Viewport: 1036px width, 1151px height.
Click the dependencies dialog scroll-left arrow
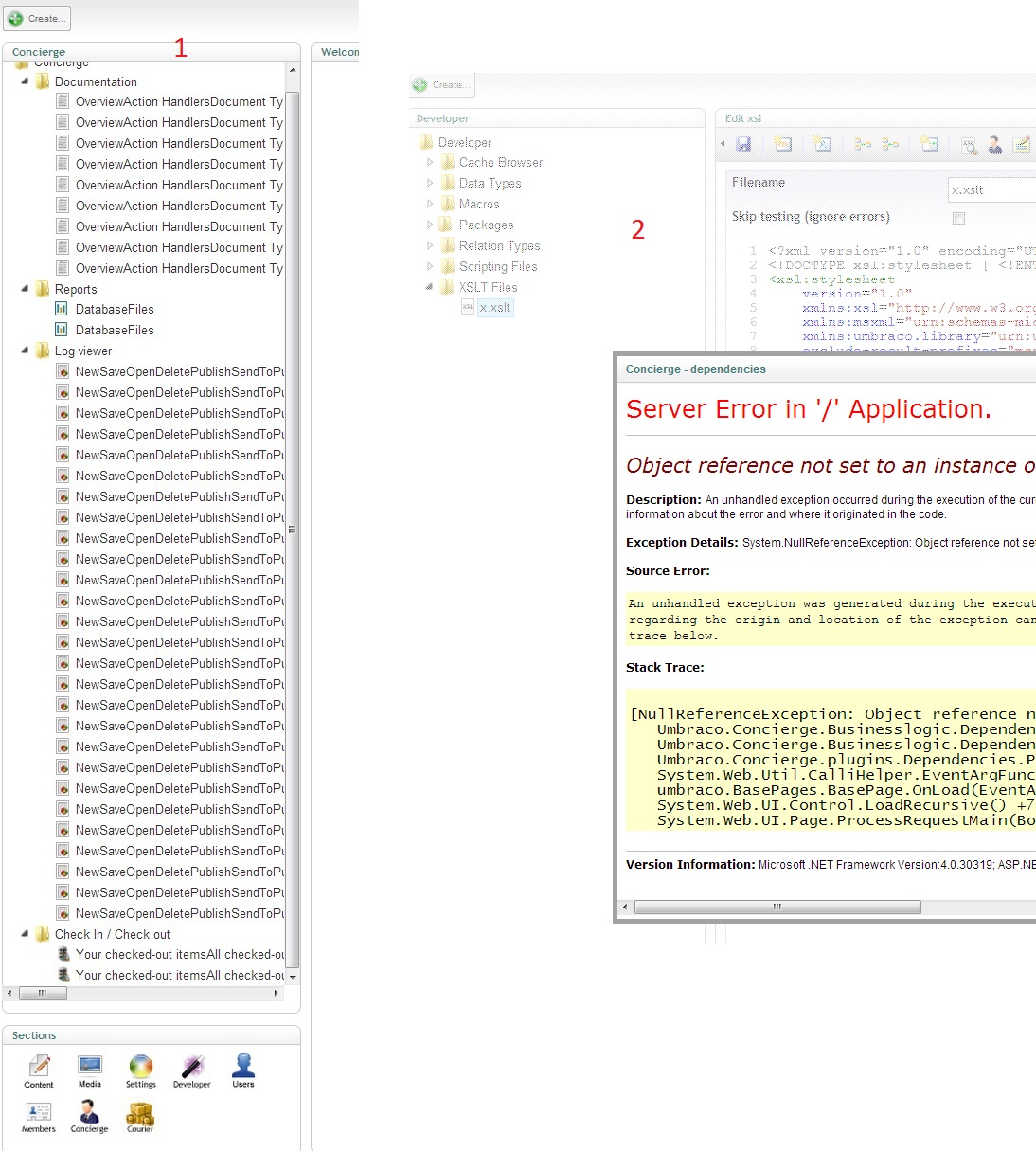click(625, 907)
